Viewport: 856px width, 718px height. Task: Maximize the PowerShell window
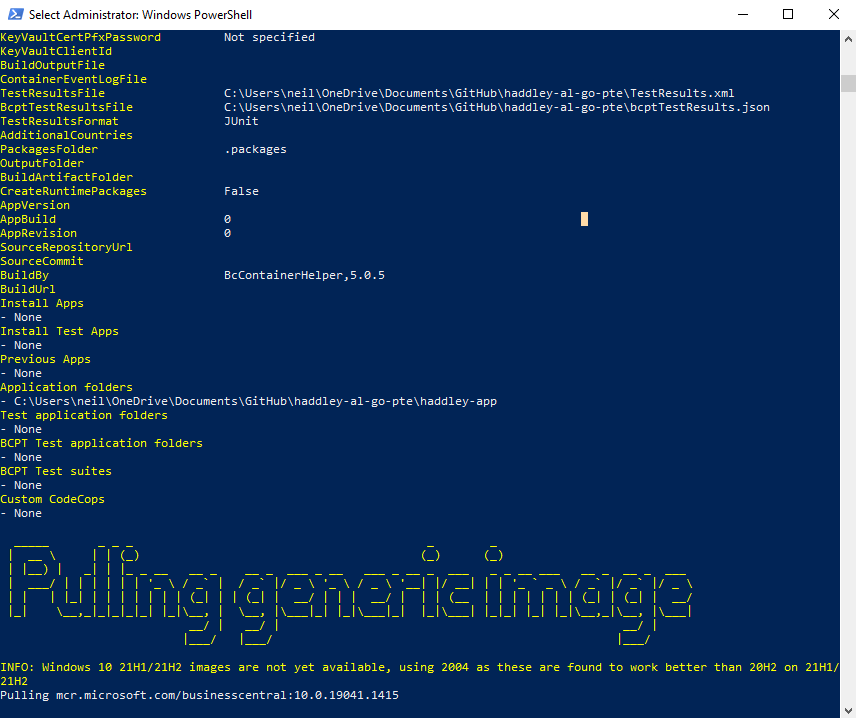(x=788, y=14)
